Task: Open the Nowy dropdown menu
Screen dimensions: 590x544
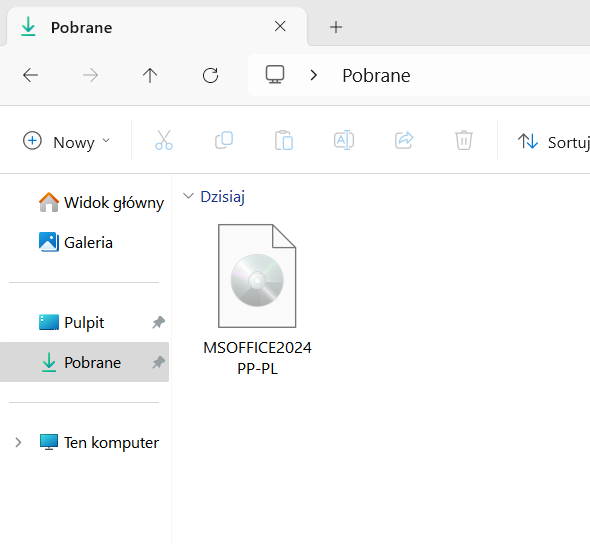Action: coord(66,141)
